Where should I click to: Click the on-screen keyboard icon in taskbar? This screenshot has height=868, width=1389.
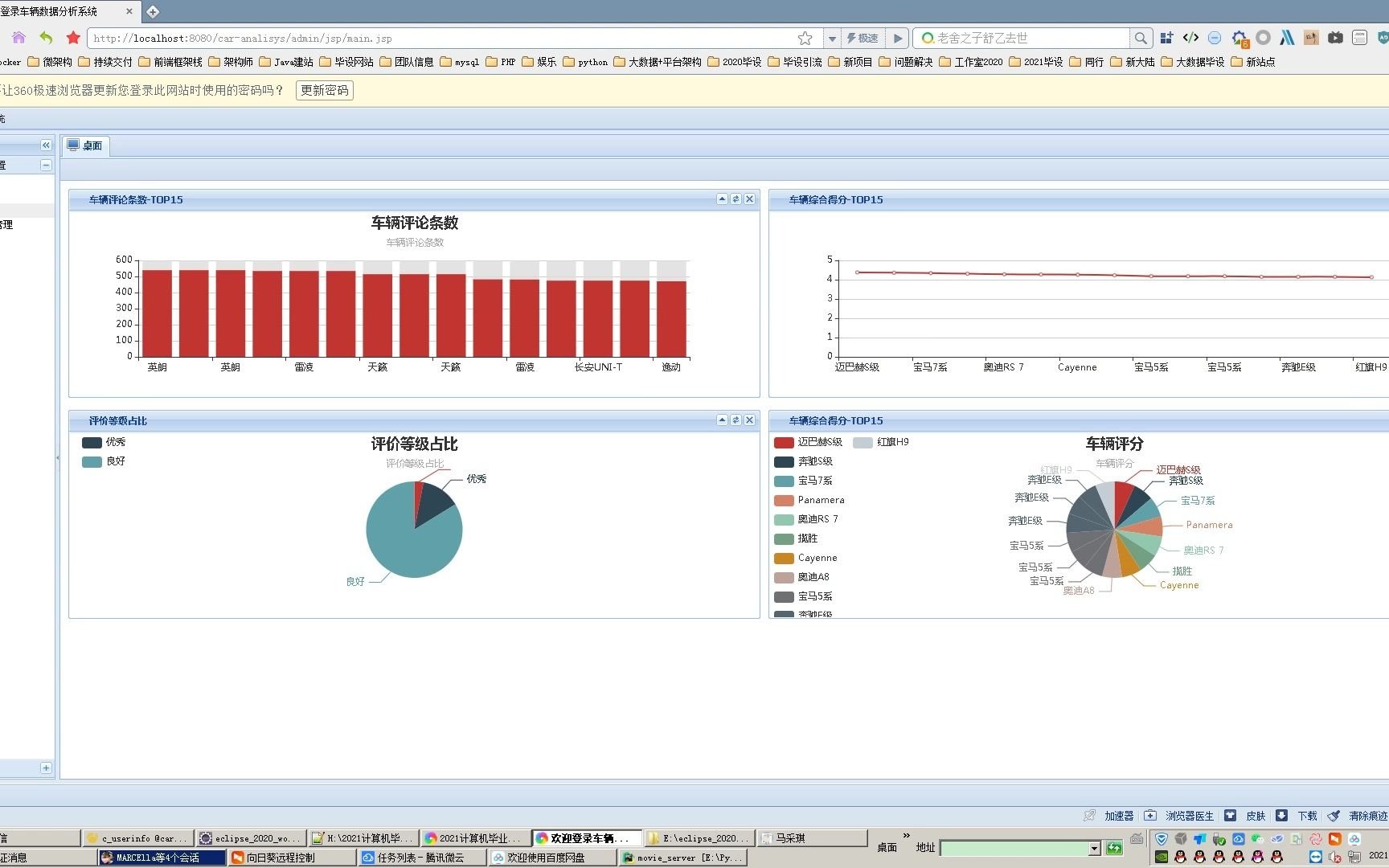click(x=1137, y=839)
